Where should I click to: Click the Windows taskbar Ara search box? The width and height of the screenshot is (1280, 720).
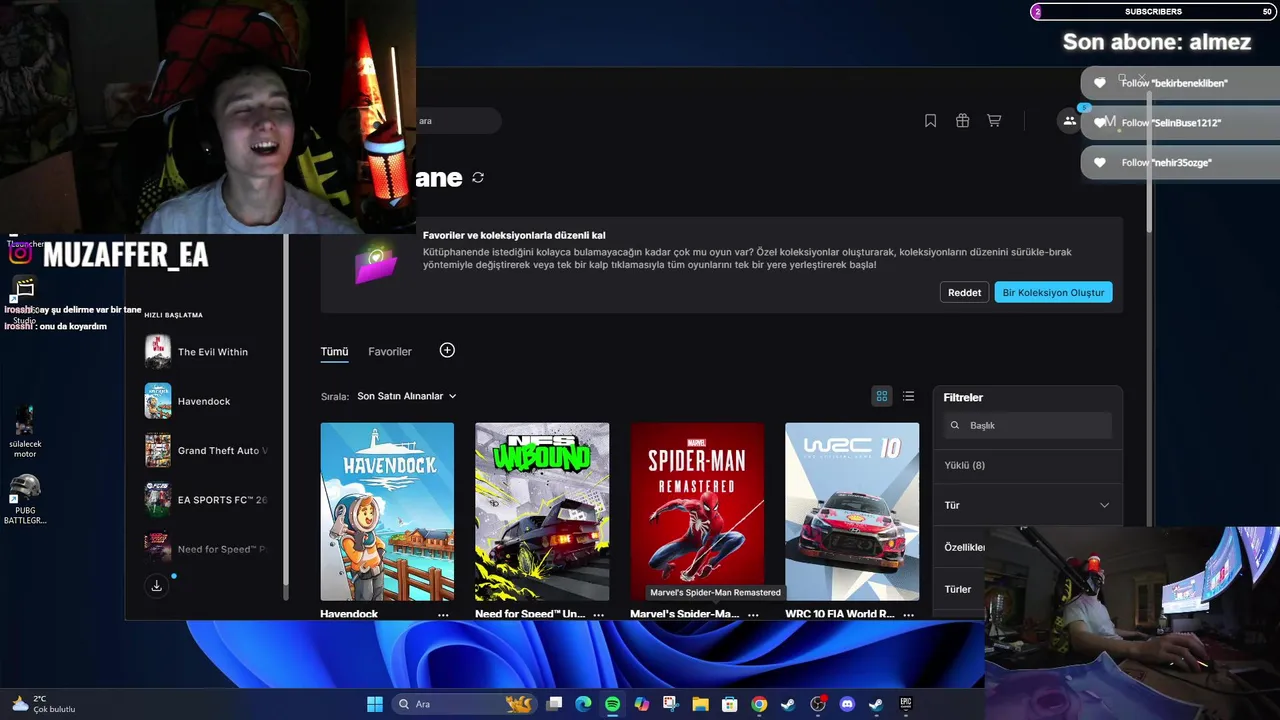click(x=465, y=704)
